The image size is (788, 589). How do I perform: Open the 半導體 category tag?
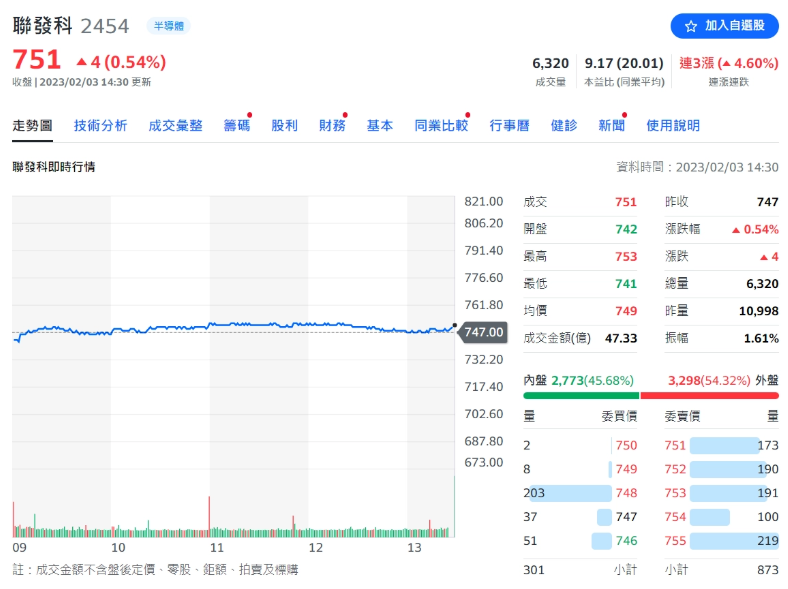coord(168,26)
